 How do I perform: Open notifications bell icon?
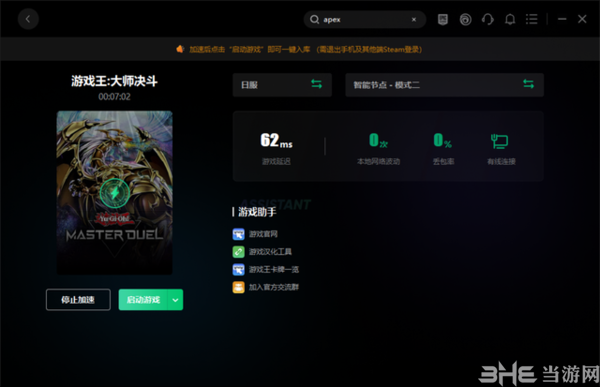click(510, 19)
